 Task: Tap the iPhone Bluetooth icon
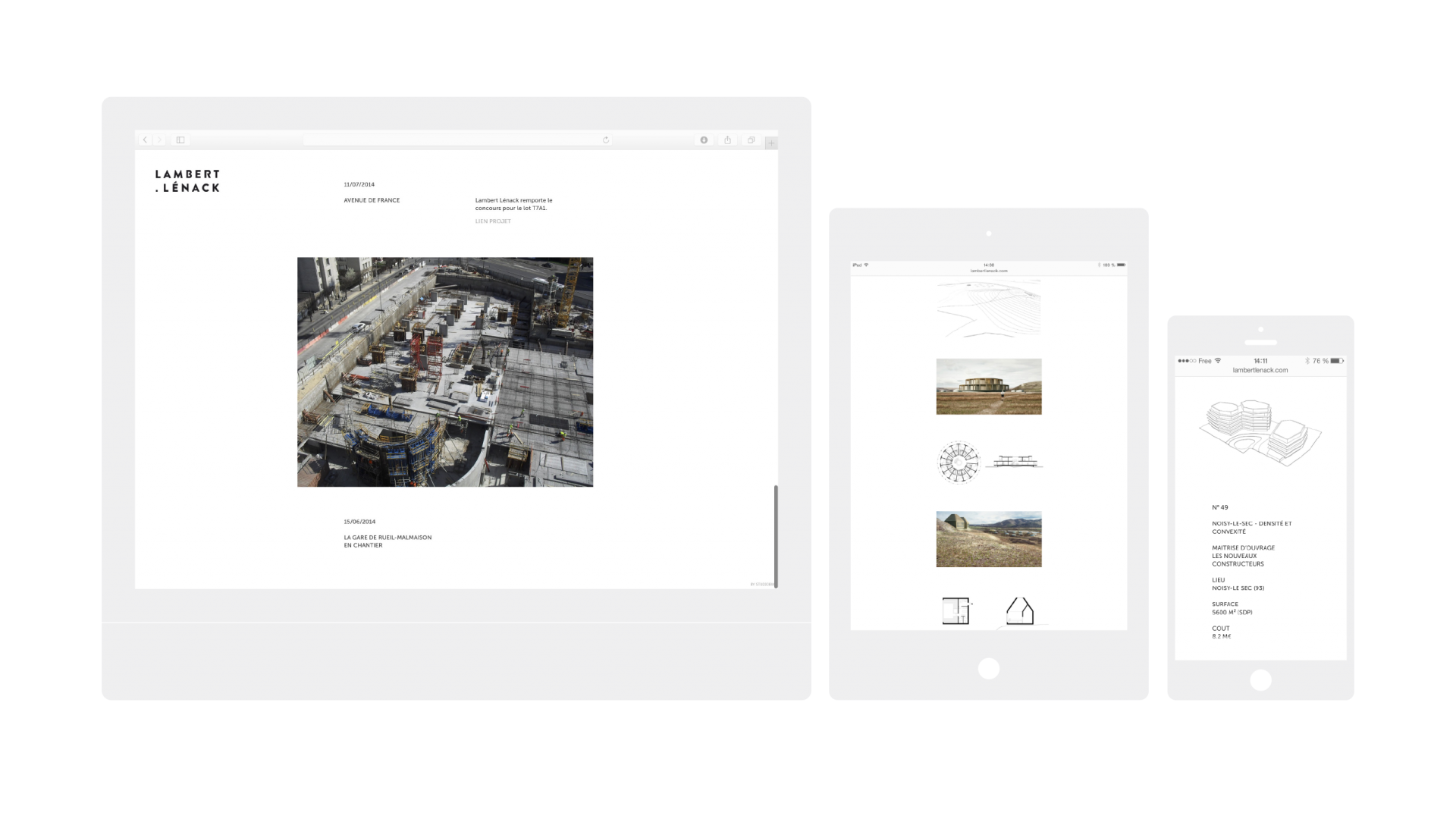[x=1307, y=361]
